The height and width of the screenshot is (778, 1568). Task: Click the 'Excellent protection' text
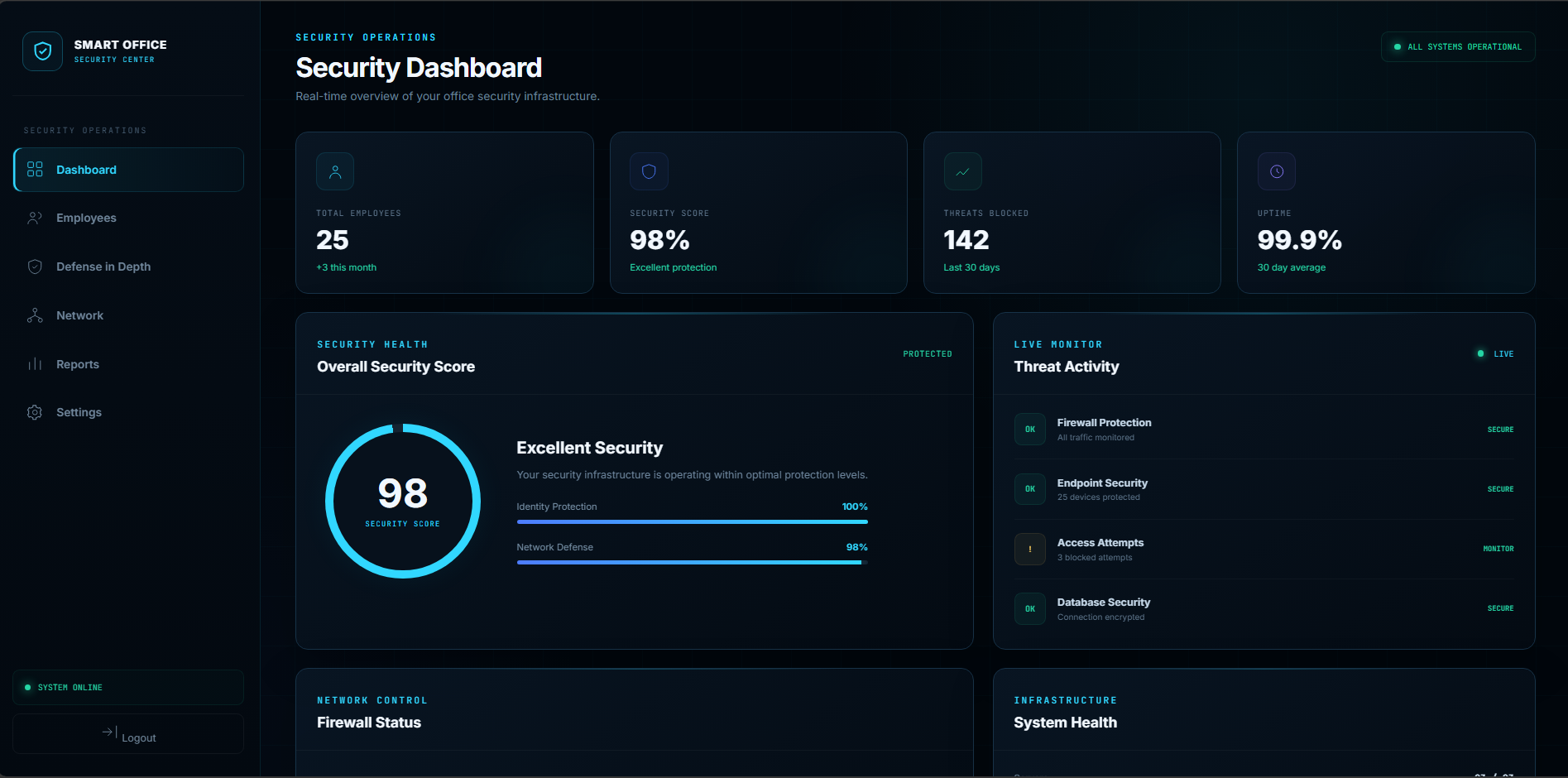point(673,267)
